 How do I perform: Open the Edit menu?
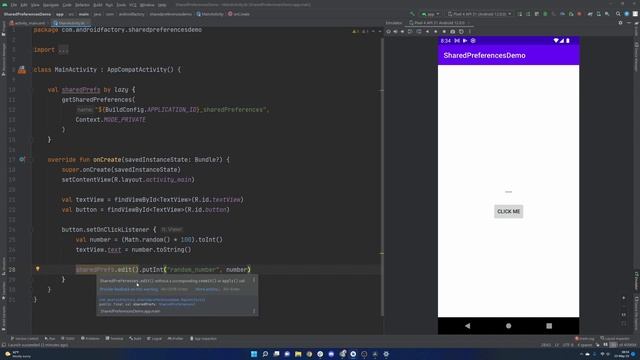point(24,5)
